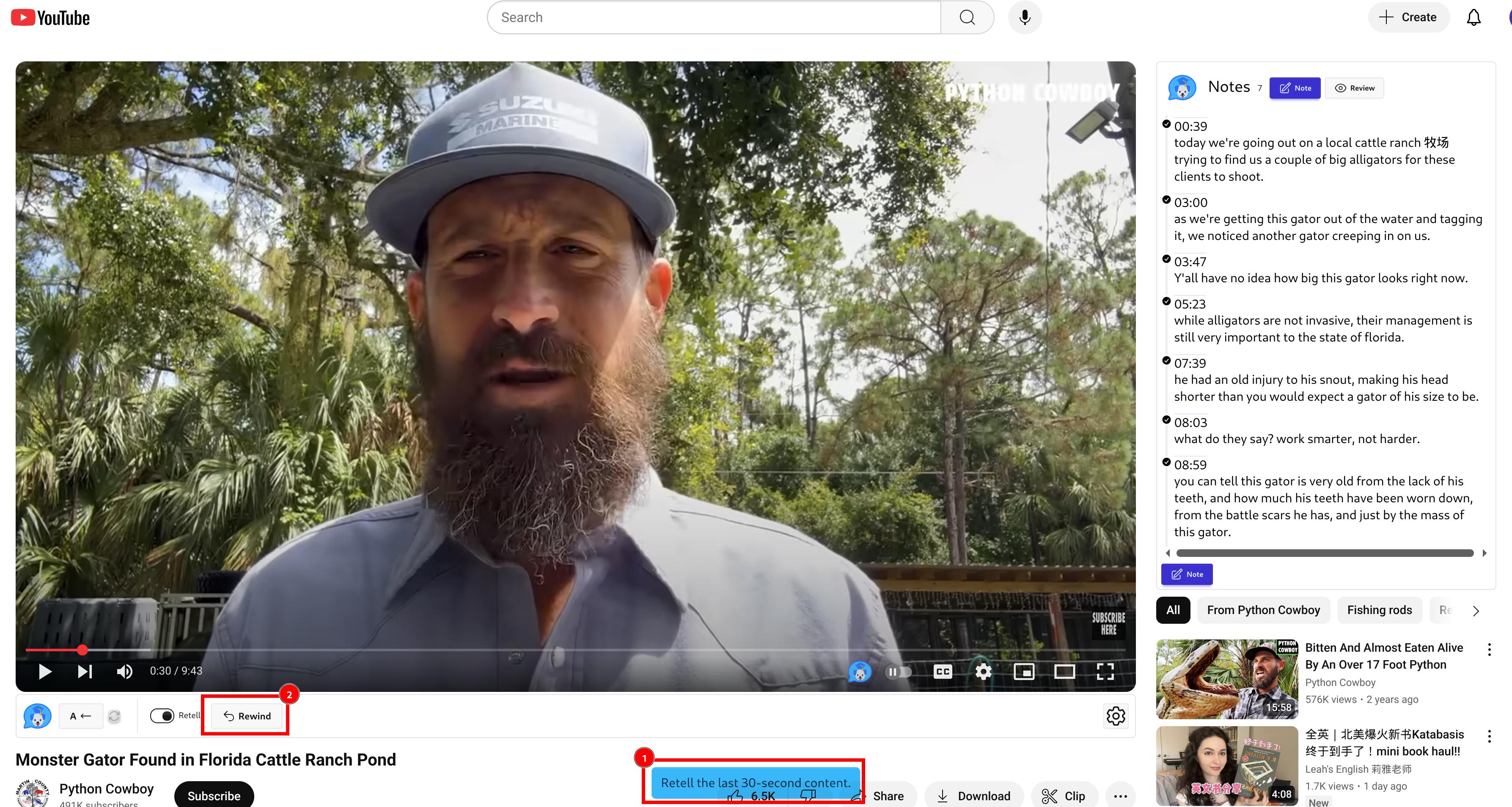Screen dimensions: 1512x807
Task: Click the 'Subscribe Here' overlay in the video
Action: point(1108,623)
